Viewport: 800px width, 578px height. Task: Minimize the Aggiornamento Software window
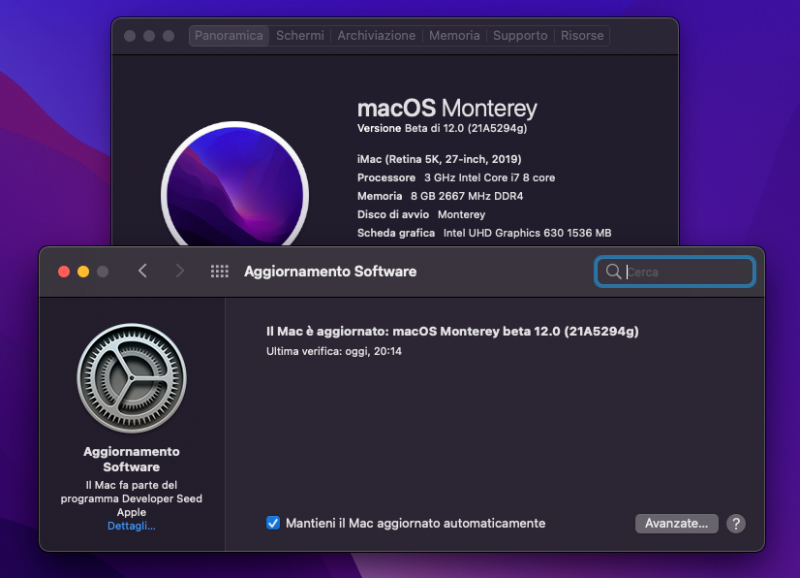83,271
